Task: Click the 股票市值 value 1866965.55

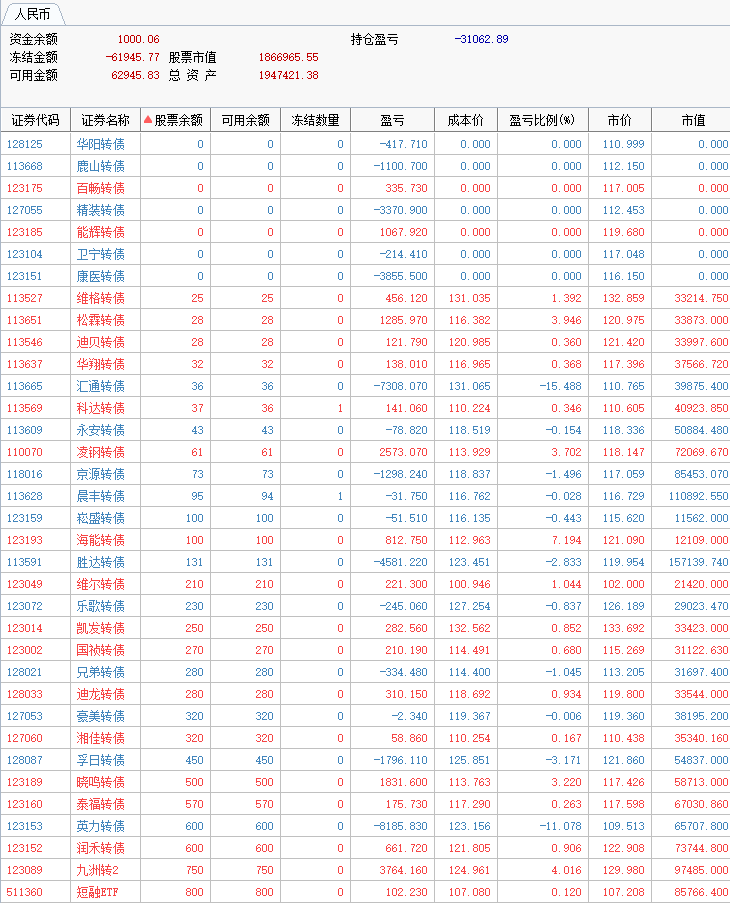Action: coord(288,57)
